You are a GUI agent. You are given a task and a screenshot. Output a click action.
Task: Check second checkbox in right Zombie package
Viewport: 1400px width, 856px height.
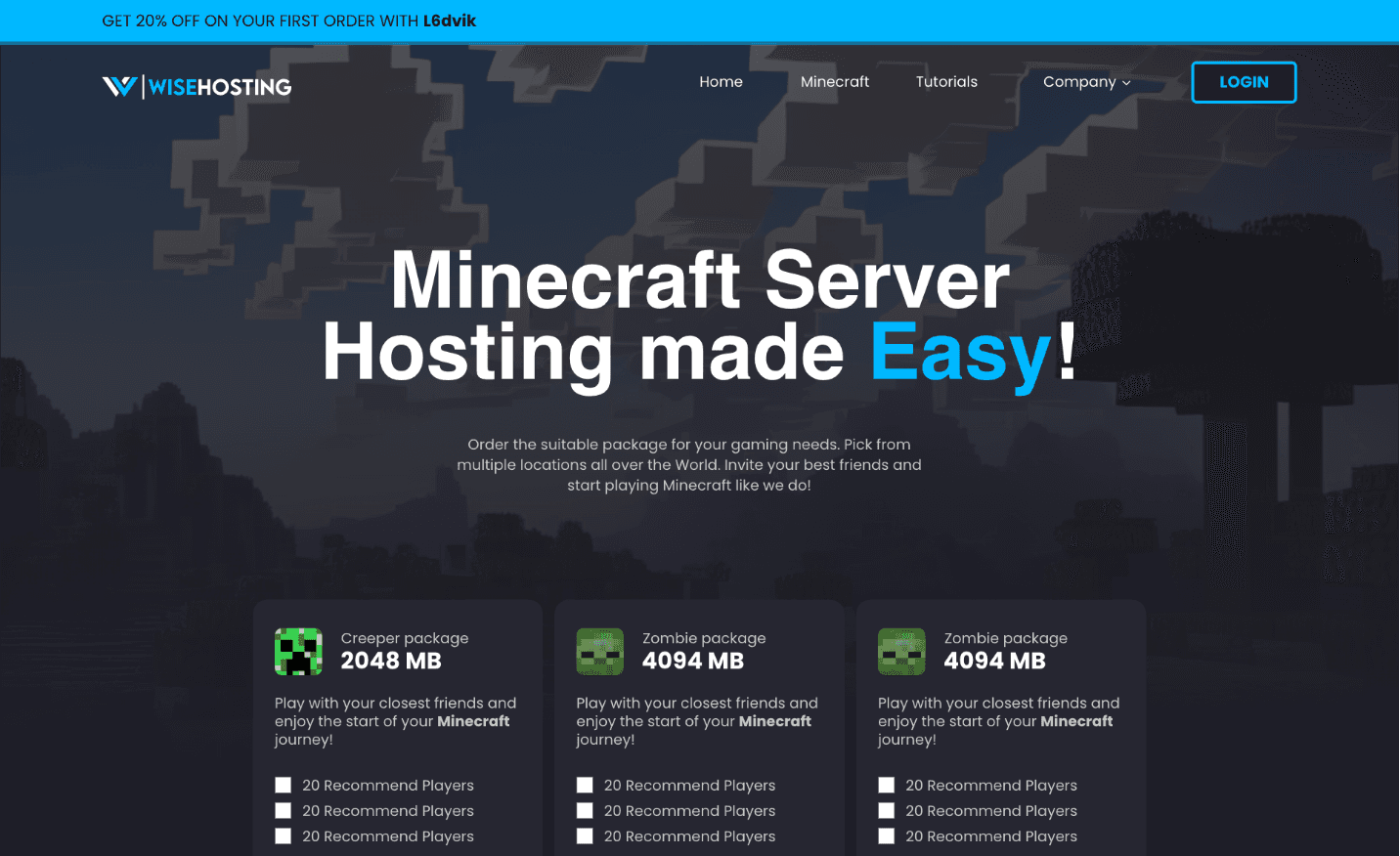coord(887,810)
